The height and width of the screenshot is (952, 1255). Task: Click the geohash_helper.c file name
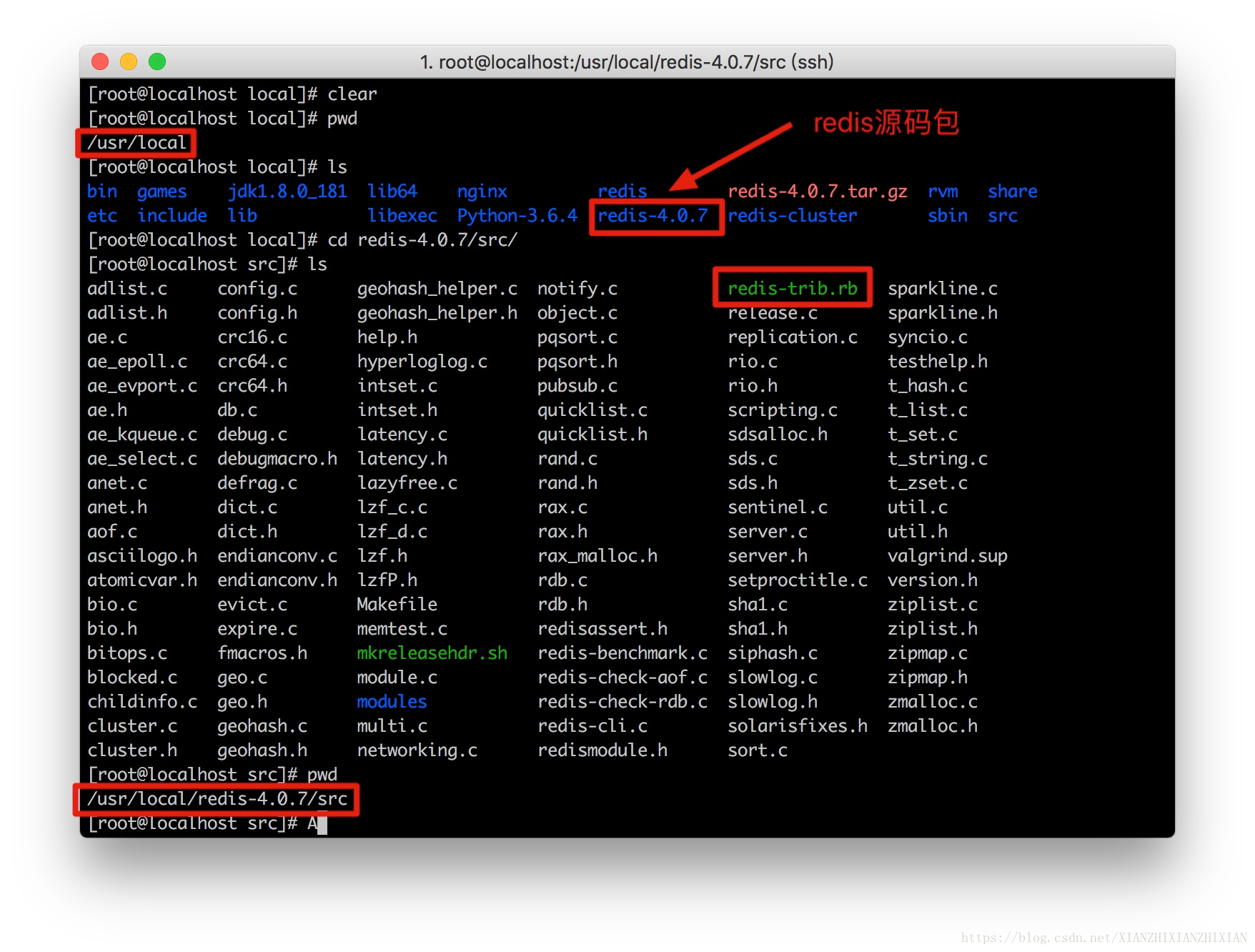(437, 289)
